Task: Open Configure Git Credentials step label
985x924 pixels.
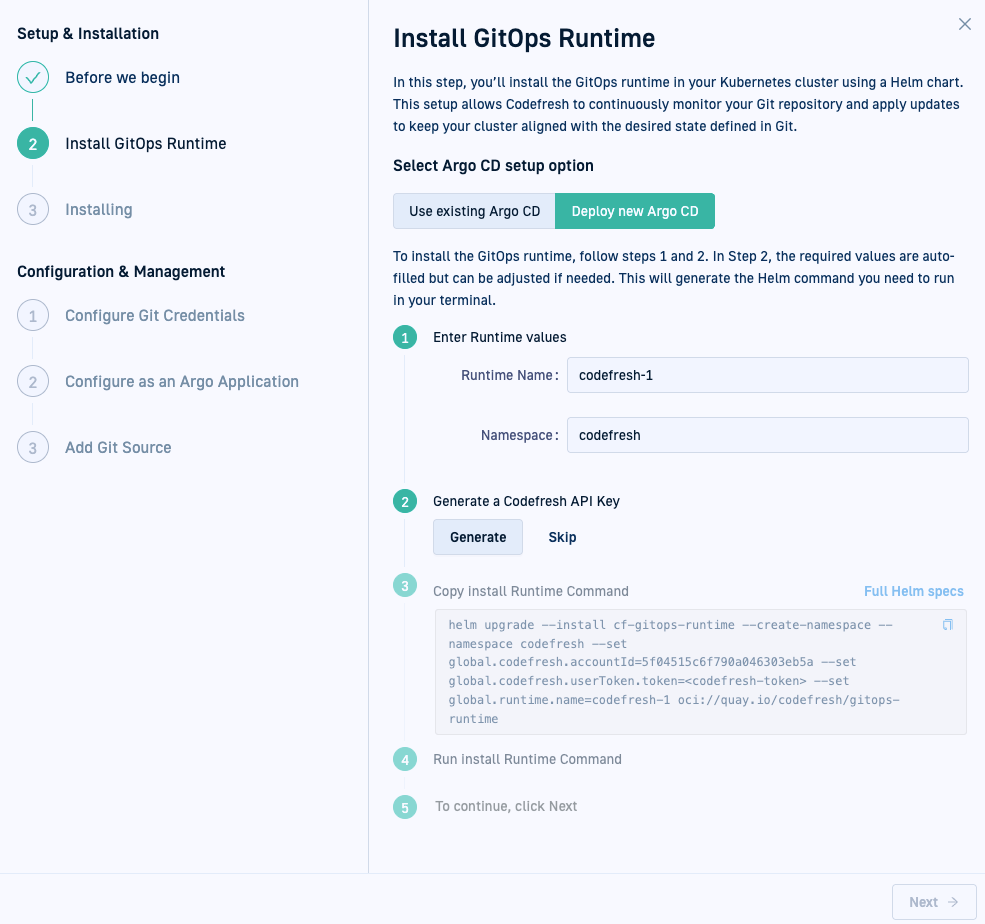Action: click(x=155, y=316)
